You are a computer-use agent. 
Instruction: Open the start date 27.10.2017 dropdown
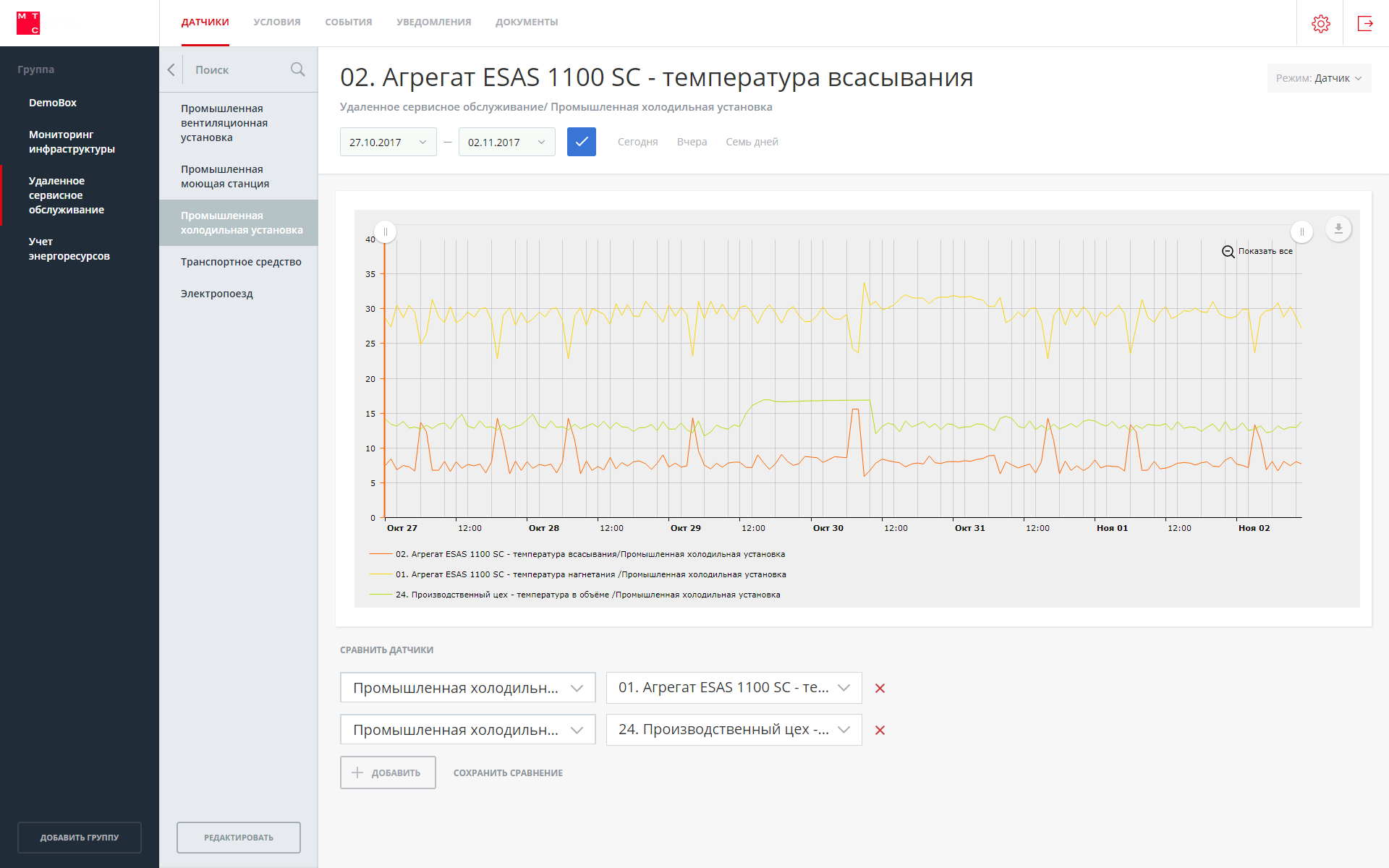pos(388,142)
